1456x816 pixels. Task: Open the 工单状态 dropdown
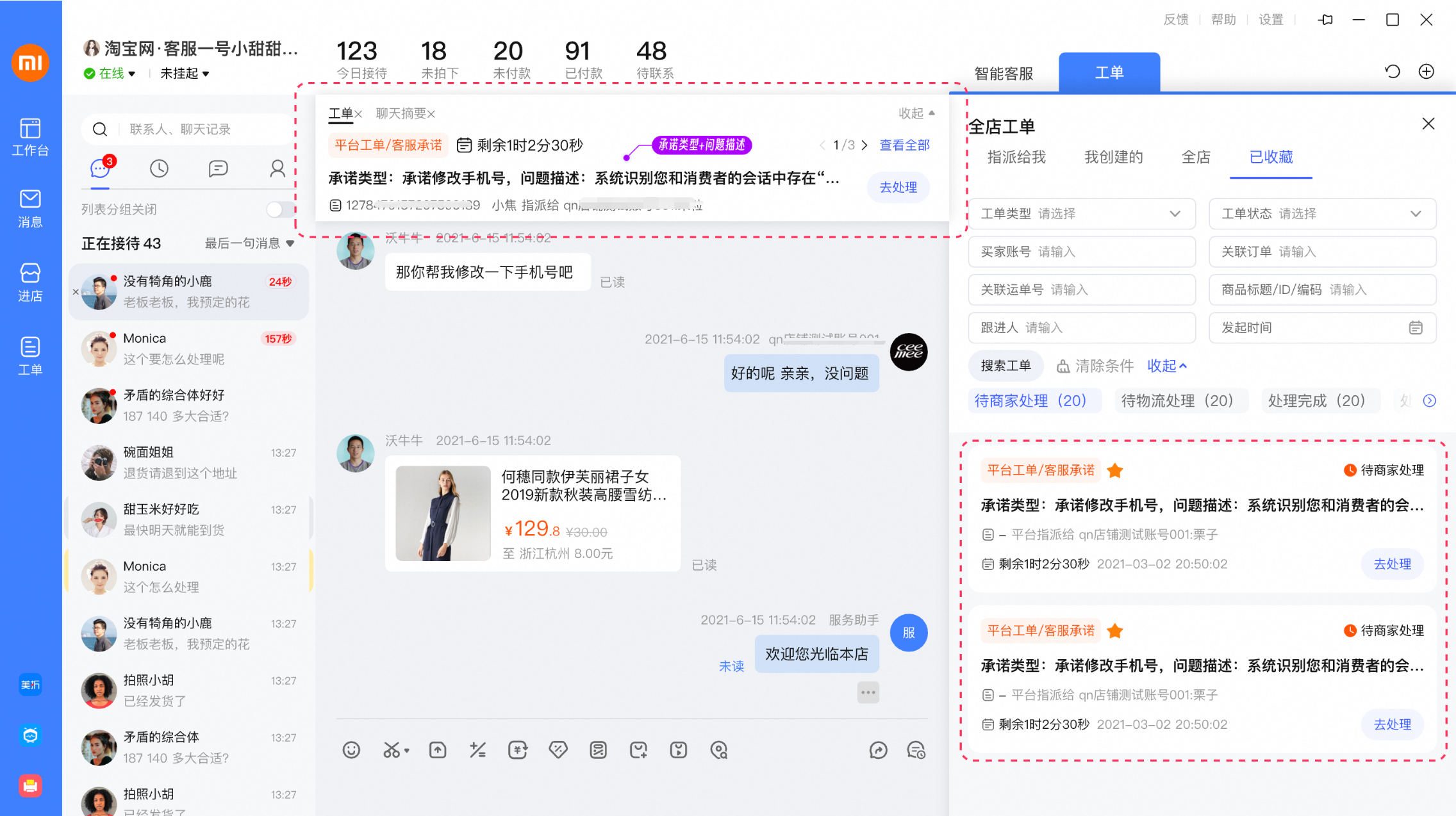coord(1322,213)
